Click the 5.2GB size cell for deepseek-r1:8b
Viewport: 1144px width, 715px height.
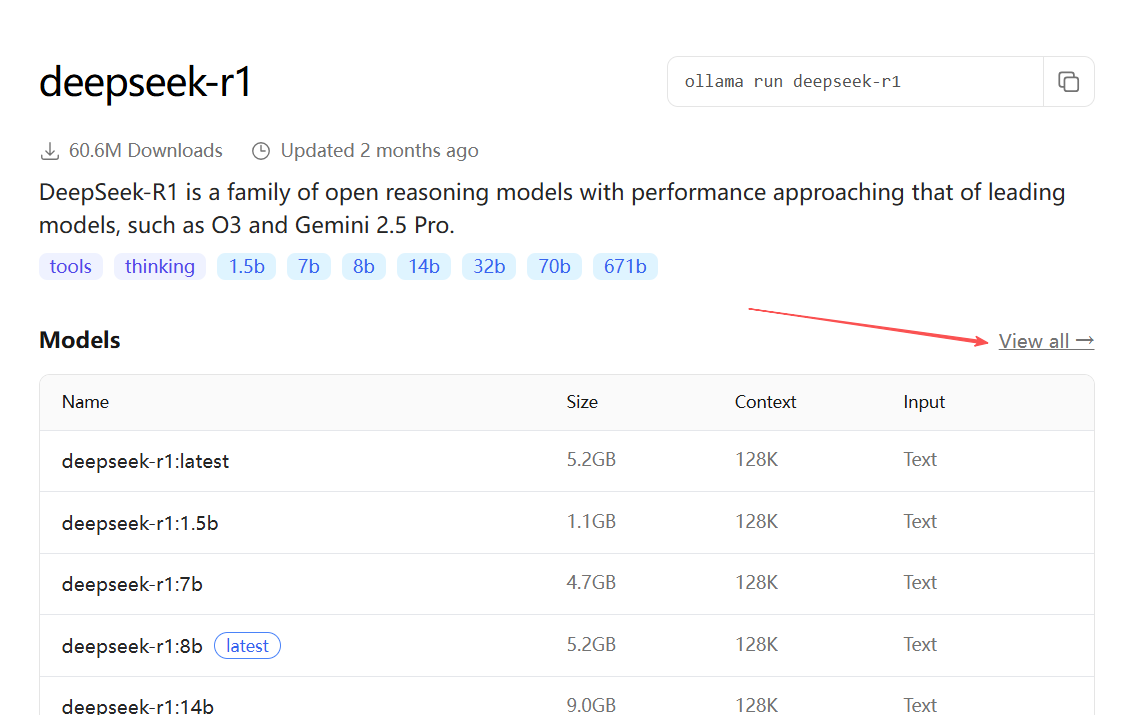pyautogui.click(x=591, y=644)
